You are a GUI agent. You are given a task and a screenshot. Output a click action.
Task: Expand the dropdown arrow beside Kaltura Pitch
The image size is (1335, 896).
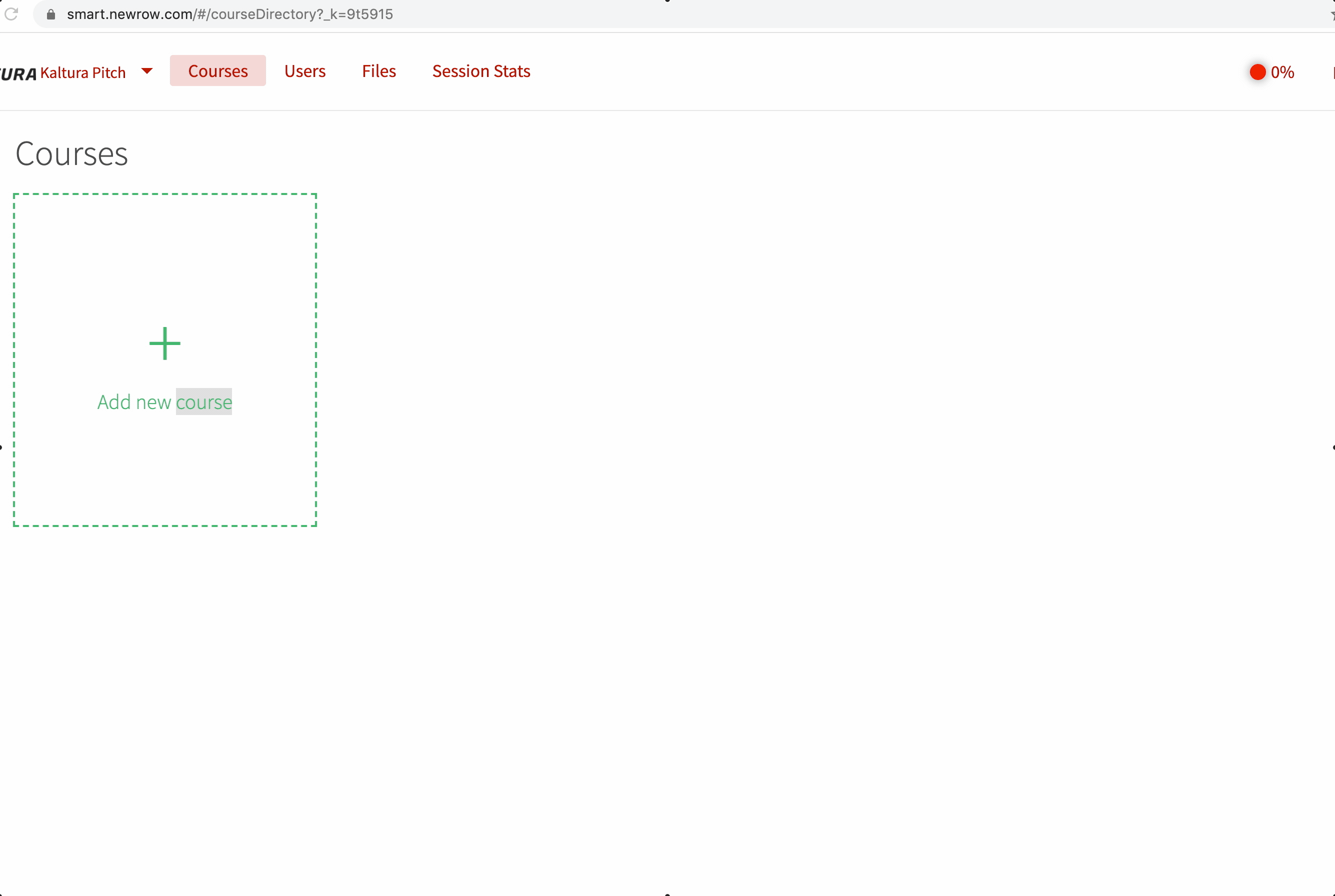[147, 71]
